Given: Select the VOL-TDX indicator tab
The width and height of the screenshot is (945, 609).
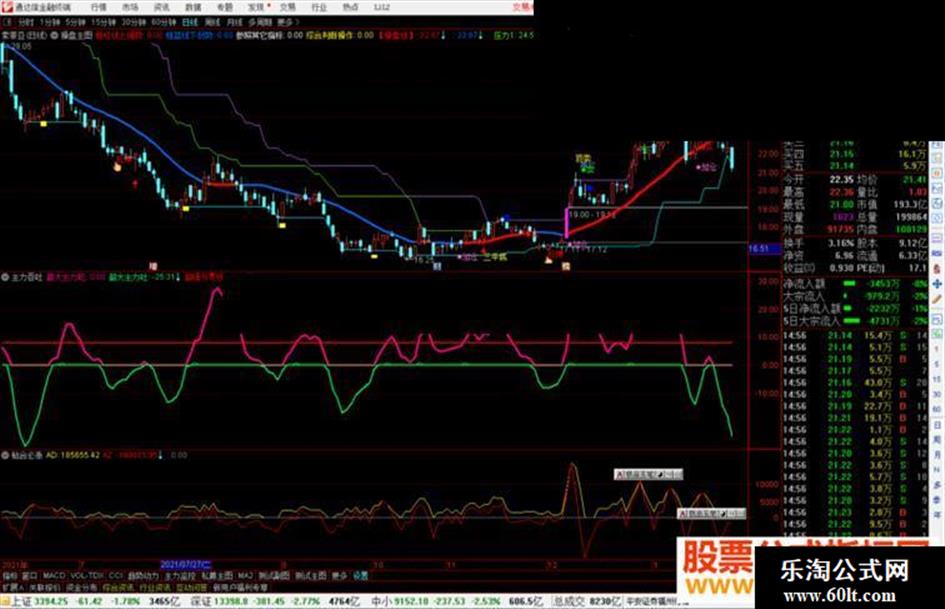Looking at the screenshot, I should pos(87,576).
